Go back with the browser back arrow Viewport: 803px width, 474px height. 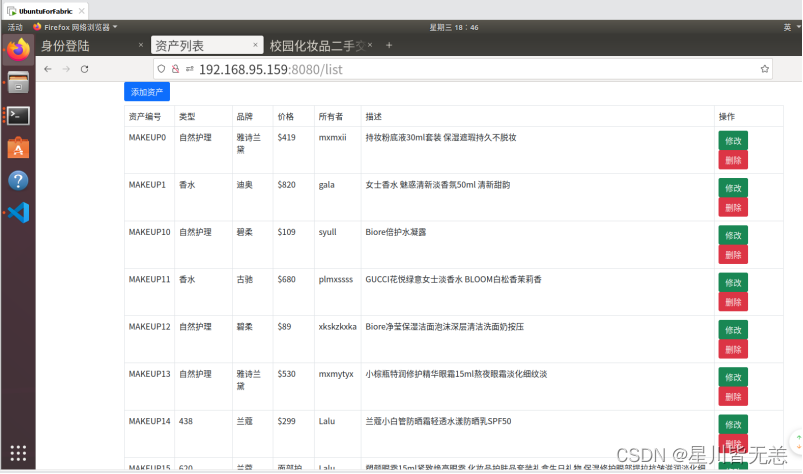click(x=48, y=69)
